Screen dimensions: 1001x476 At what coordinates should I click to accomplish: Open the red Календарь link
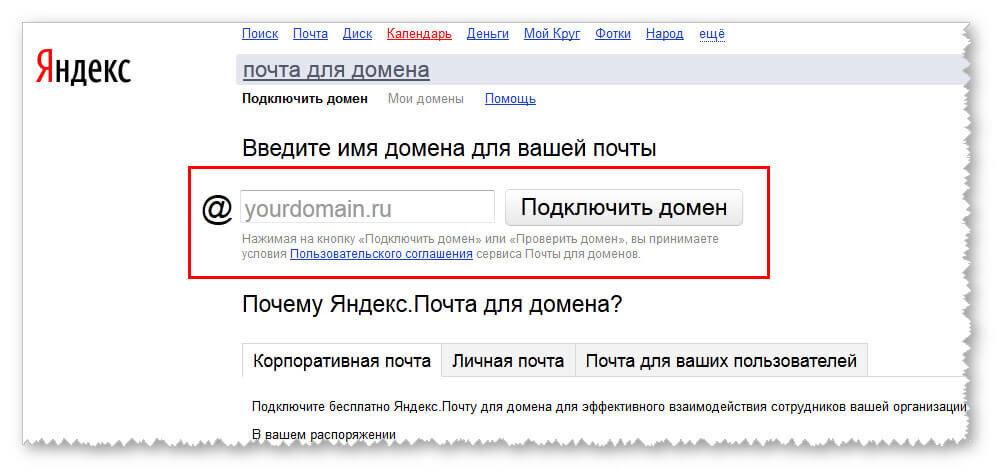coord(419,34)
